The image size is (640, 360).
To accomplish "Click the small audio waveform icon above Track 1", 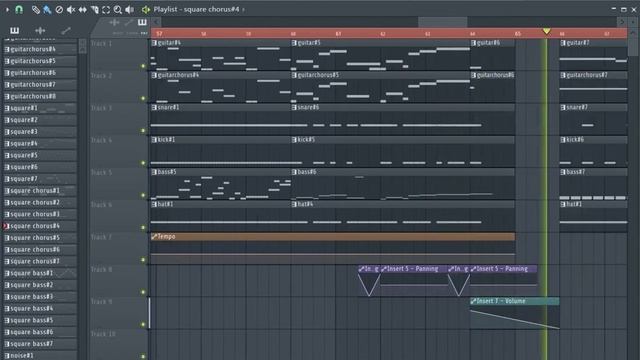I will (x=114, y=22).
